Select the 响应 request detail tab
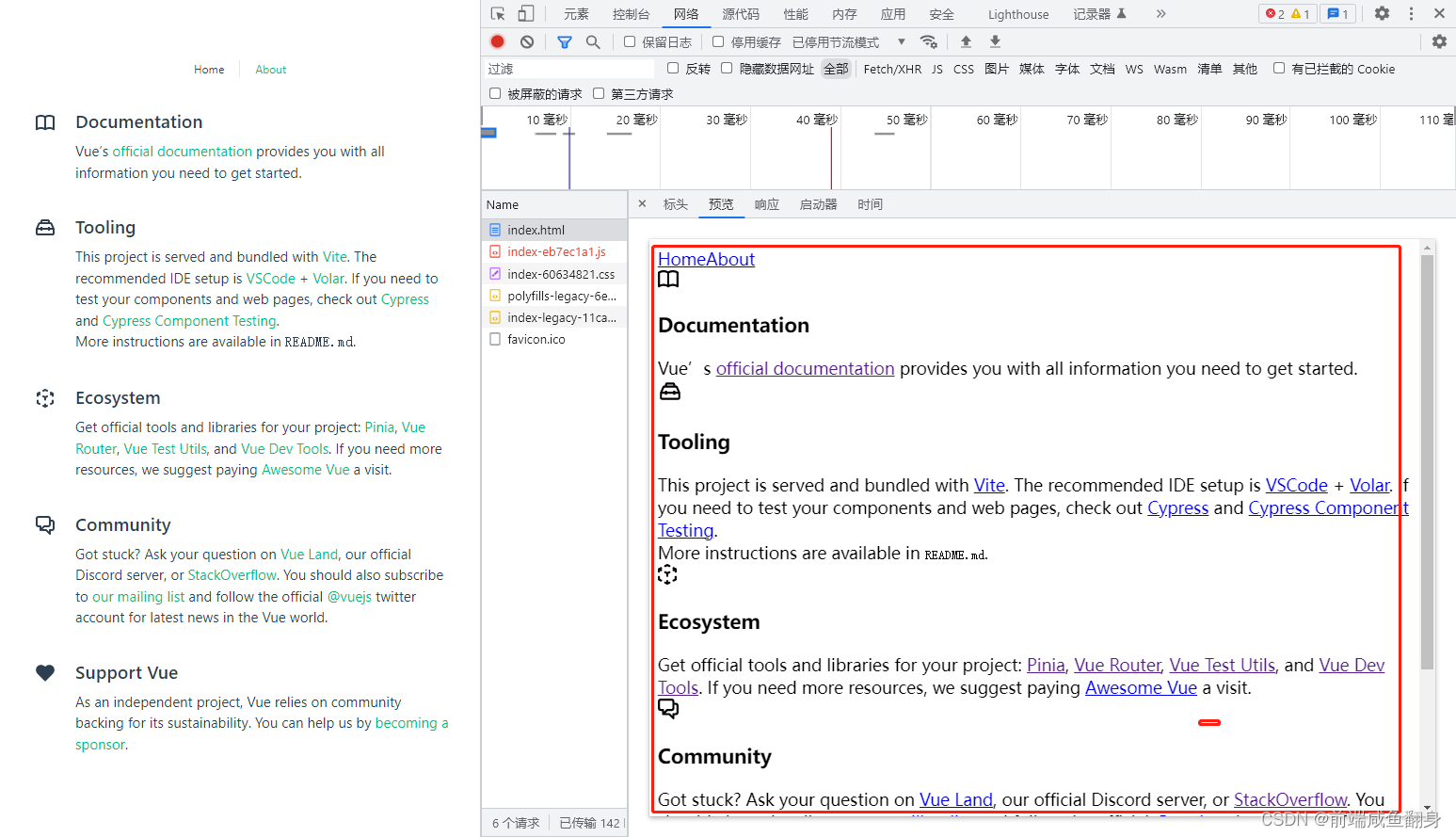The width and height of the screenshot is (1456, 837). [767, 204]
